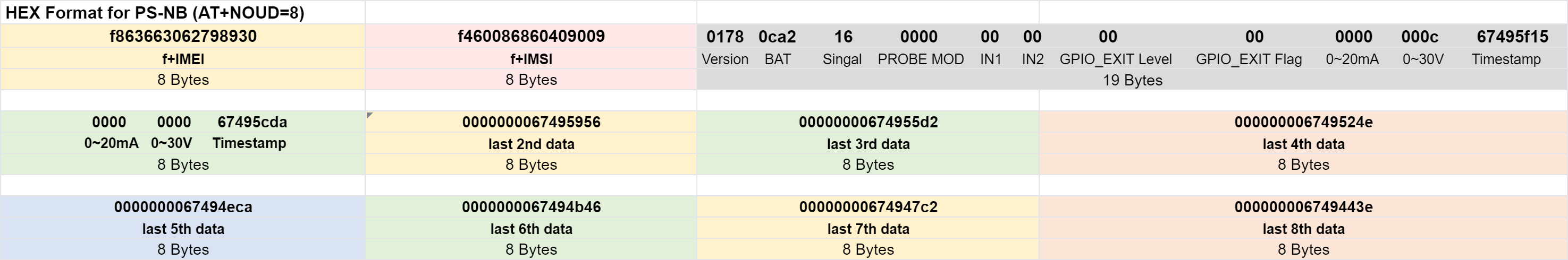The image size is (1568, 260).
Task: Click the hex value 000000006749443e
Action: pyautogui.click(x=1303, y=207)
